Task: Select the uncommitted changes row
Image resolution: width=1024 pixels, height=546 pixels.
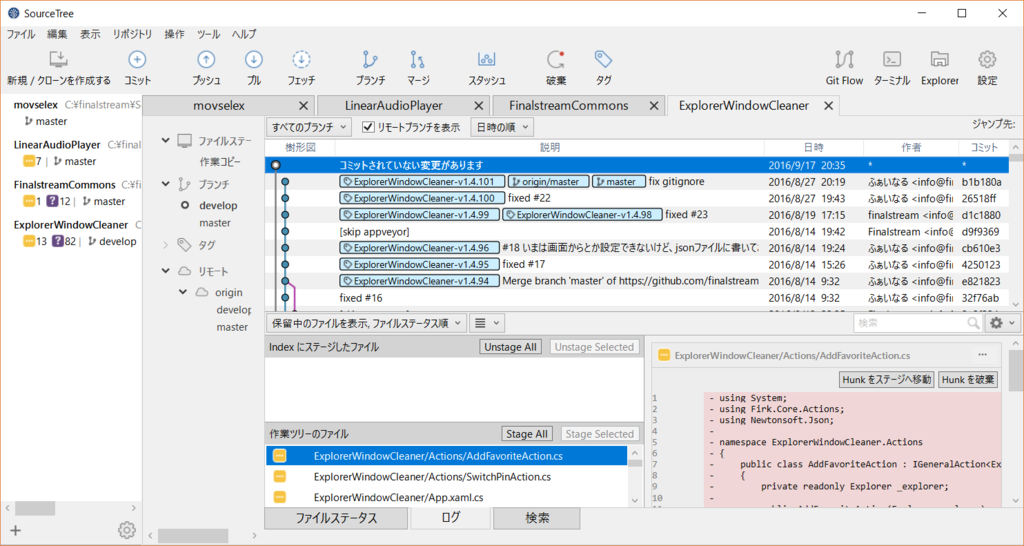Action: 637,165
